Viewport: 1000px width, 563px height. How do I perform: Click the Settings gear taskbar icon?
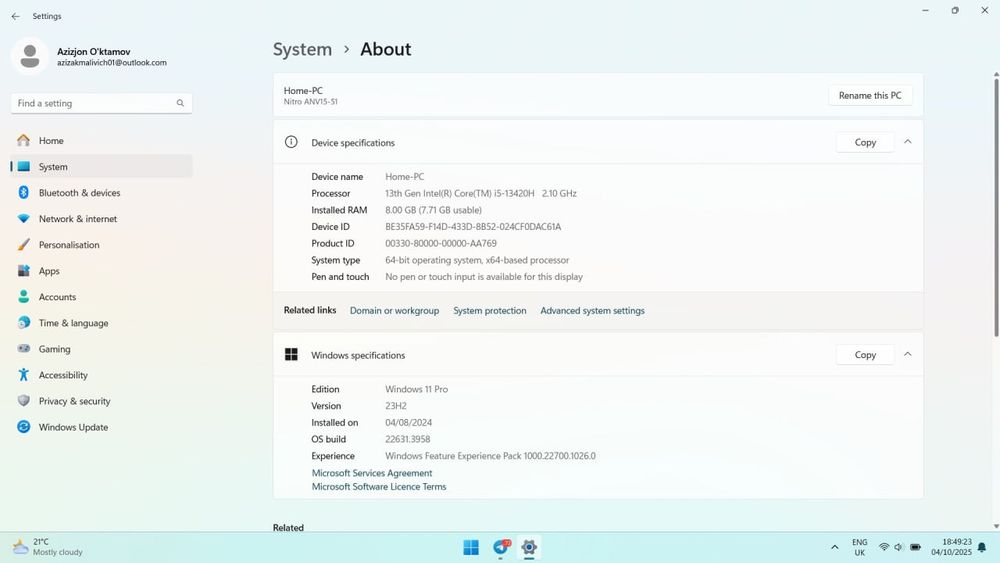[529, 548]
